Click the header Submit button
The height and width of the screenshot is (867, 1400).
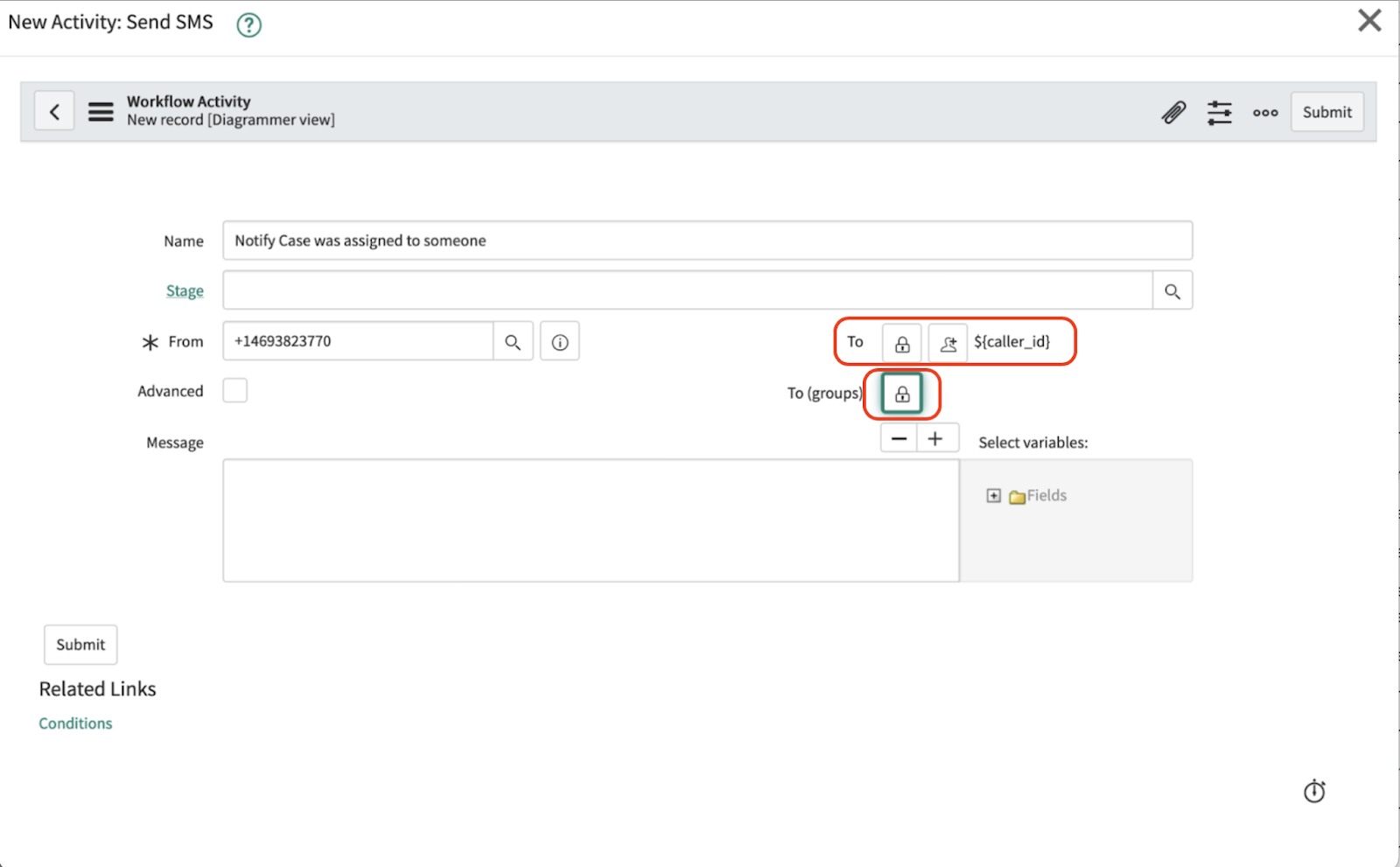click(1326, 112)
